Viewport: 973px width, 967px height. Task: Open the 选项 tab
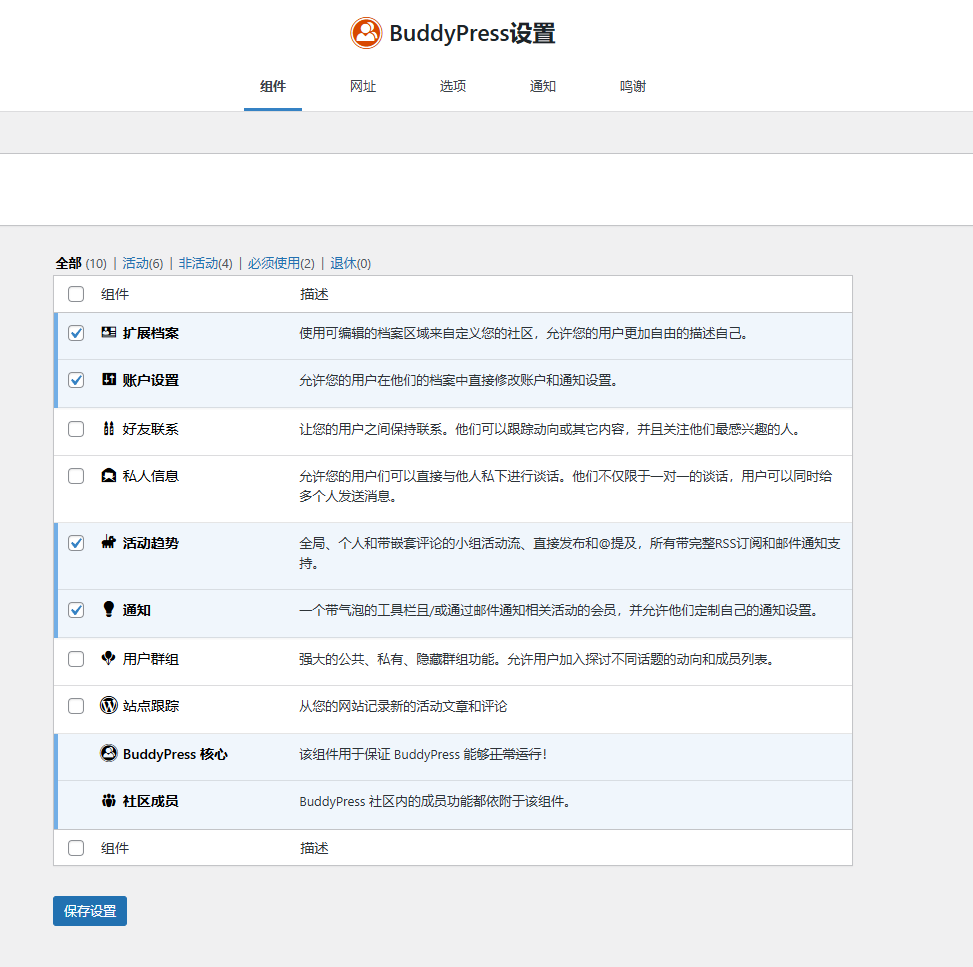(x=453, y=86)
